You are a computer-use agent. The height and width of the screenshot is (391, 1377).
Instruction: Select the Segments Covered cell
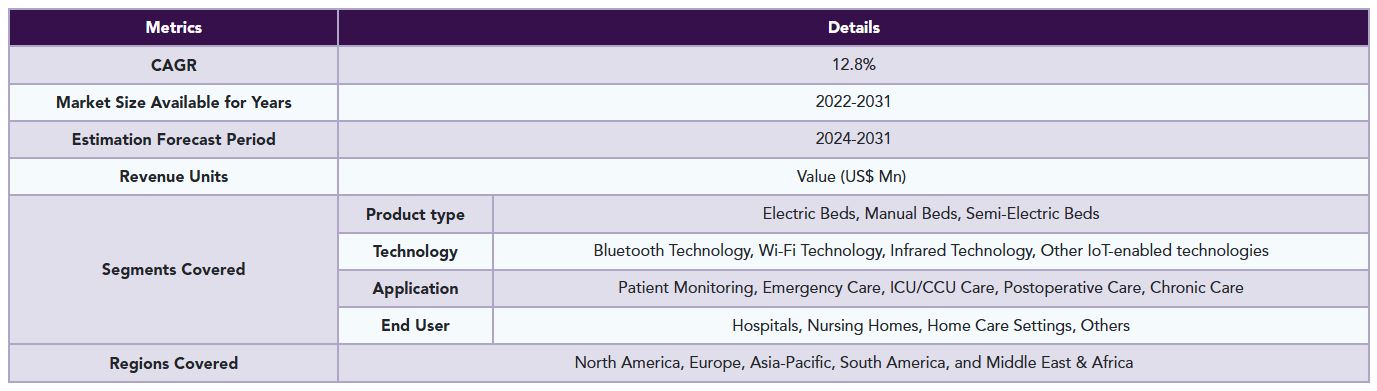(173, 269)
